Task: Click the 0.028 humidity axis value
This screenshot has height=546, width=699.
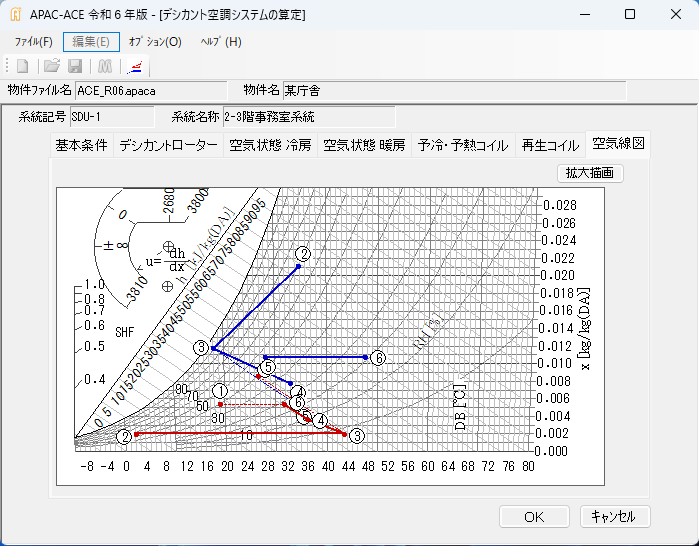Action: 560,205
